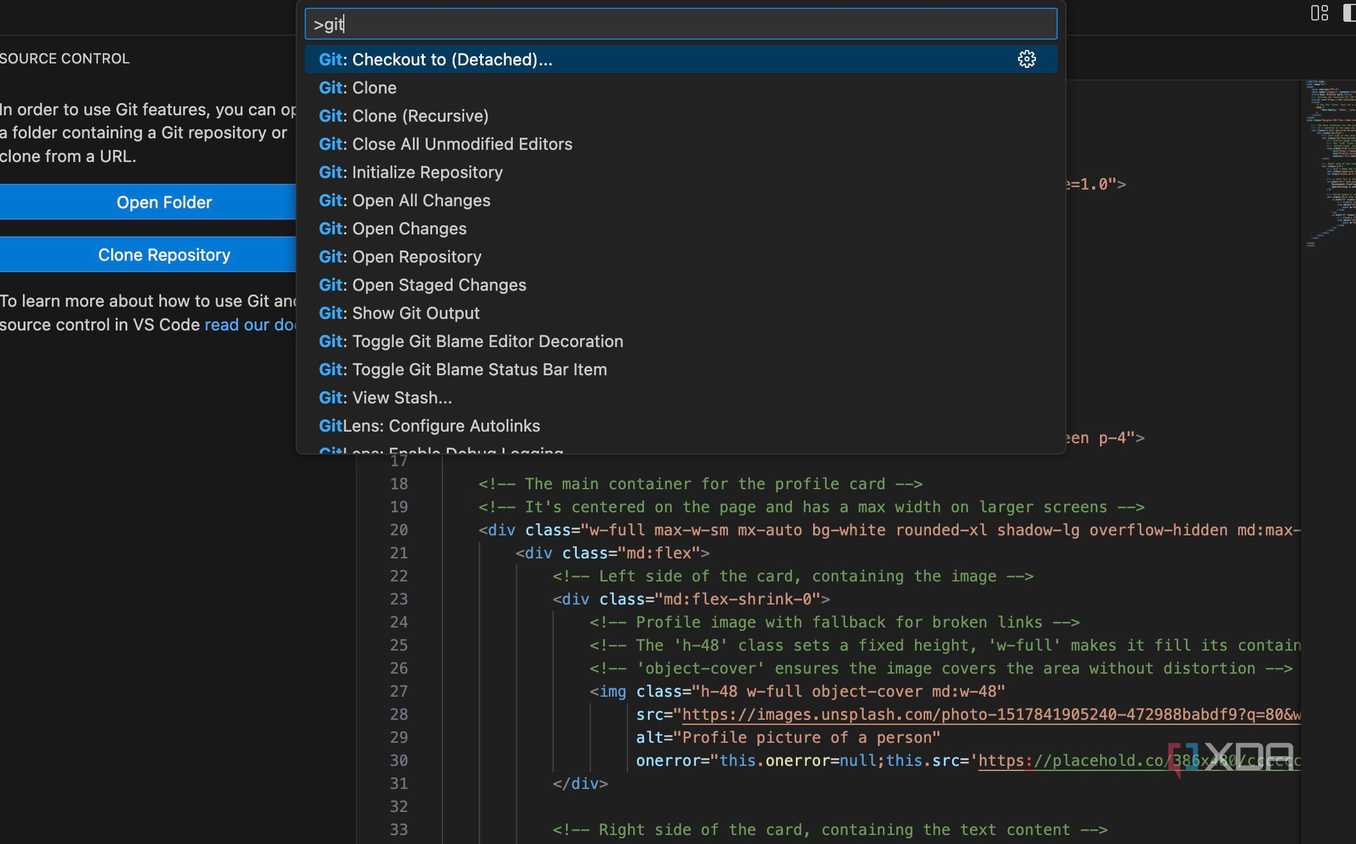
Task: Click the code minimap overview
Action: [x=1328, y=163]
